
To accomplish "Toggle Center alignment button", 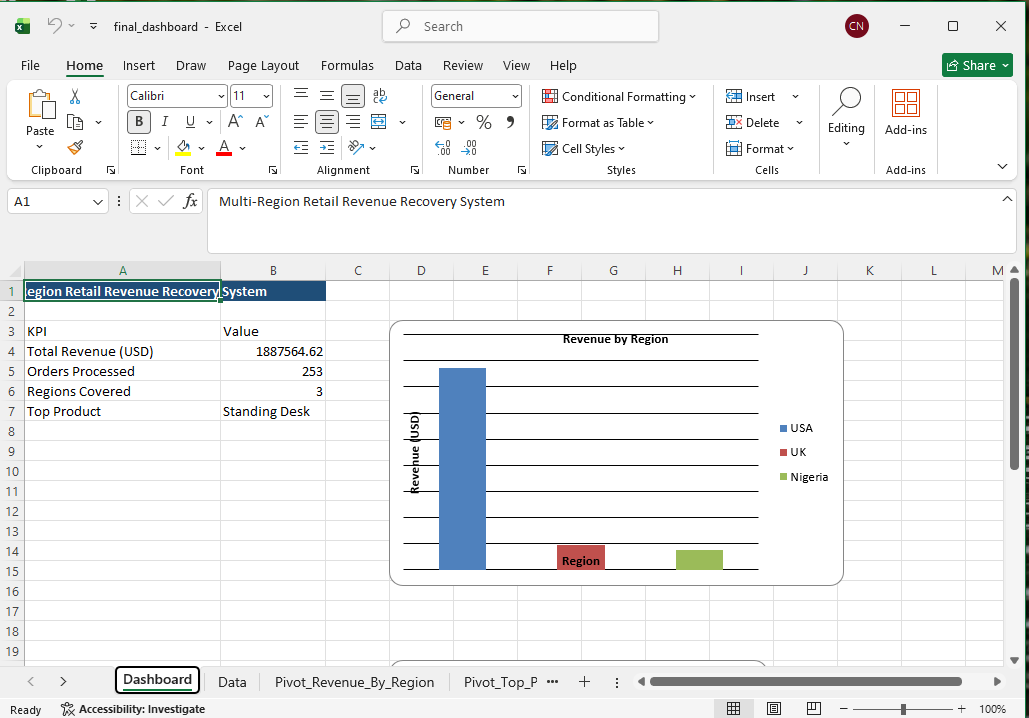I will 327,121.
